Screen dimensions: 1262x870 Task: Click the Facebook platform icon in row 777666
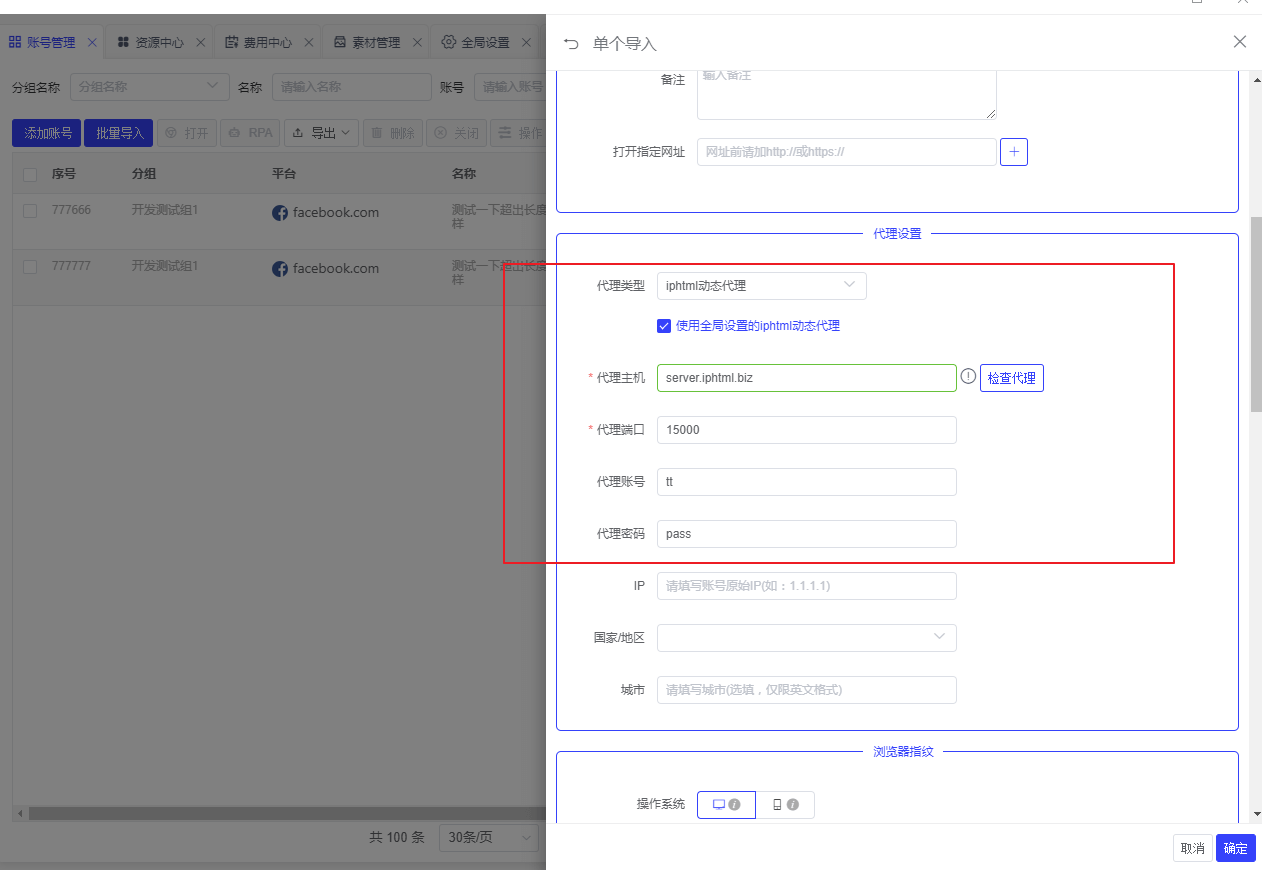[x=280, y=212]
